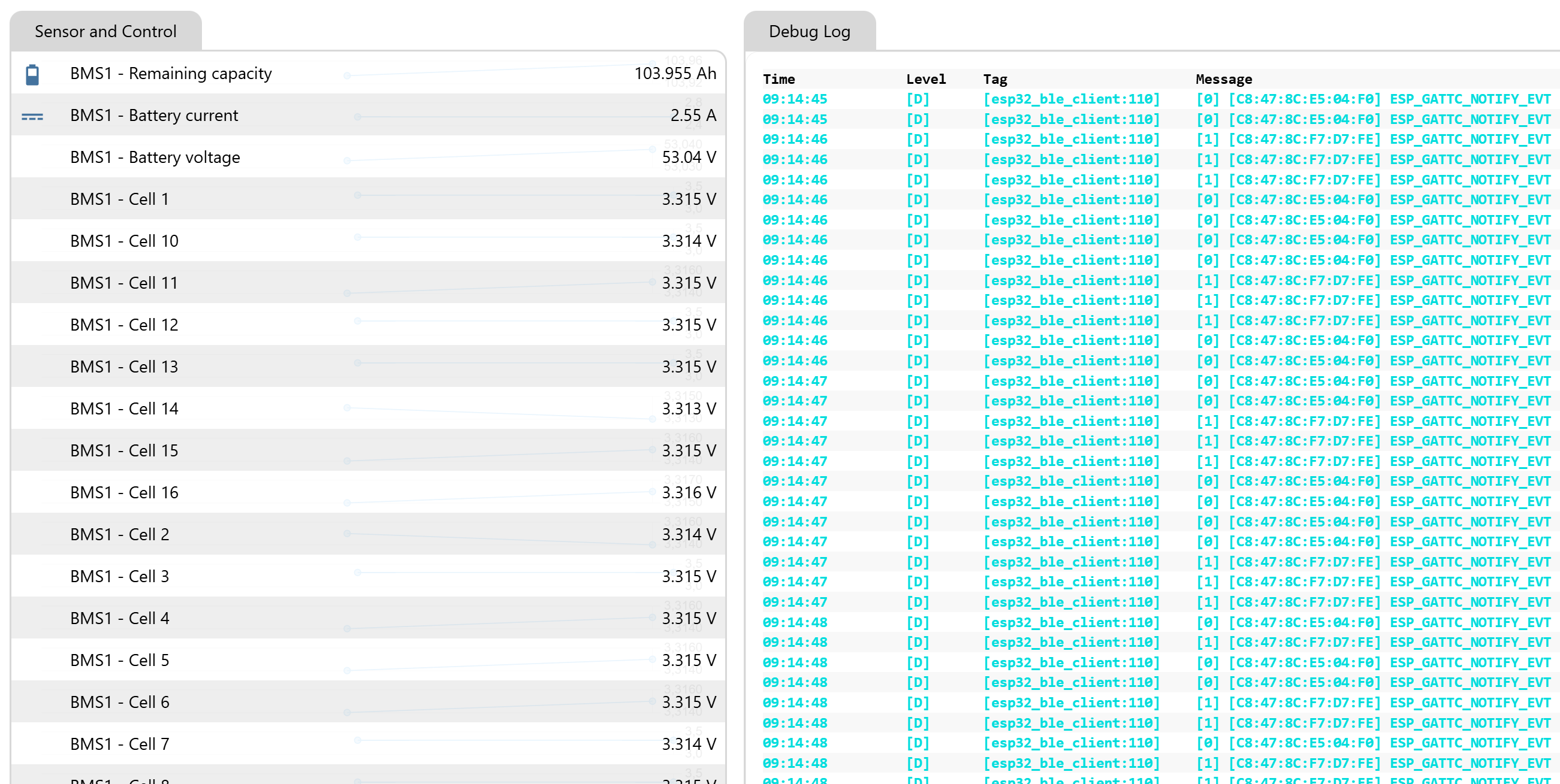
Task: Click the first 09:14:48 log timestamp
Action: click(795, 622)
